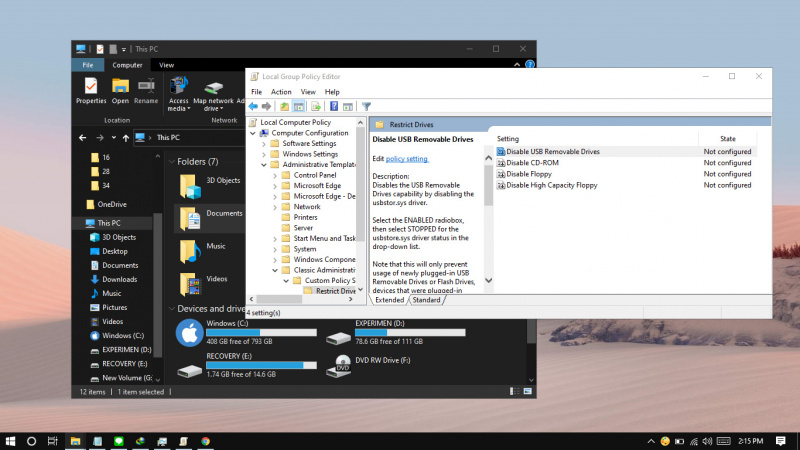Image resolution: width=800 pixels, height=450 pixels.
Task: Click Properties in the This PC ribbon
Action: pyautogui.click(x=91, y=91)
